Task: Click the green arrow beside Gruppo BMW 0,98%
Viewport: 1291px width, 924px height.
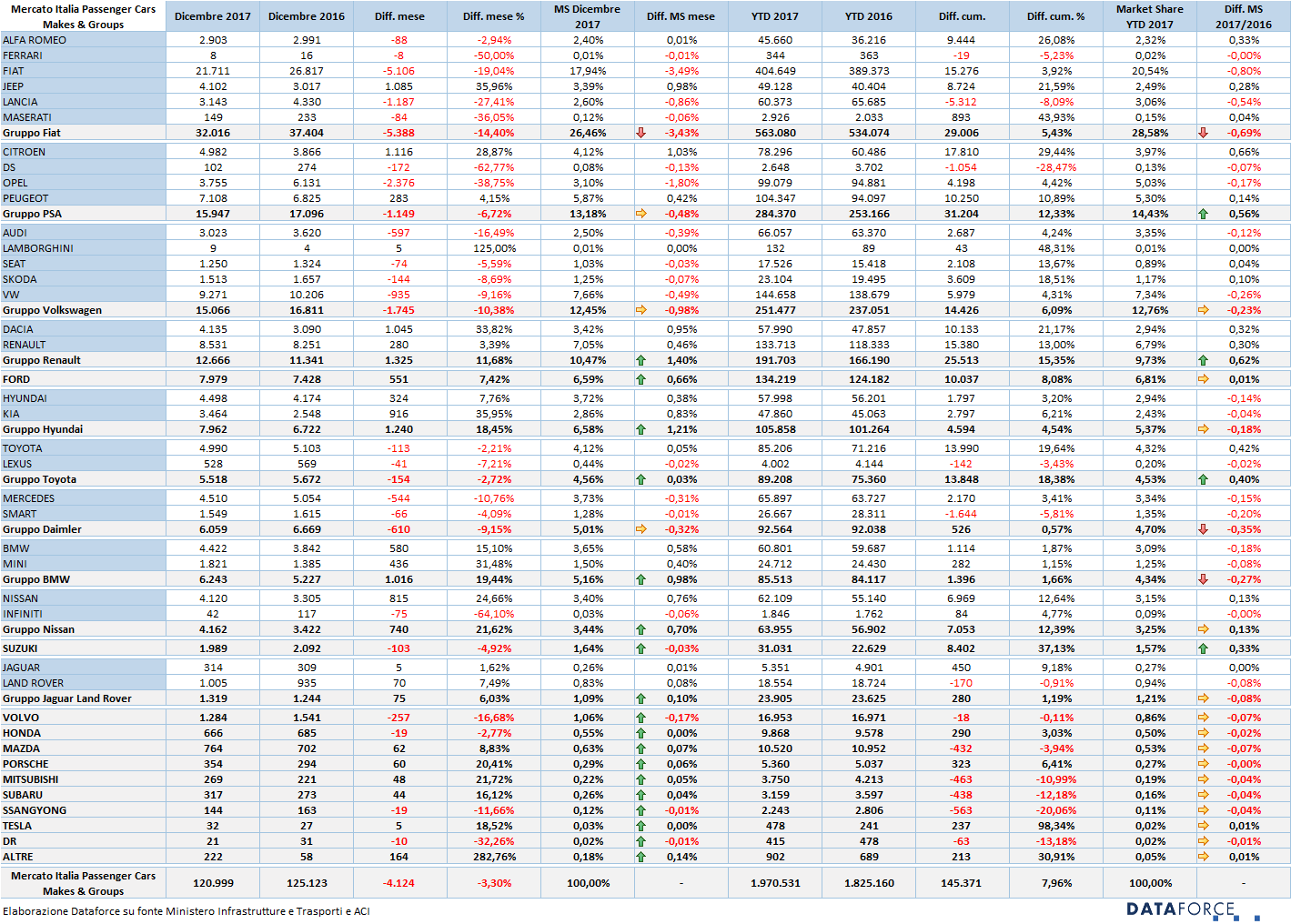Action: [640, 579]
